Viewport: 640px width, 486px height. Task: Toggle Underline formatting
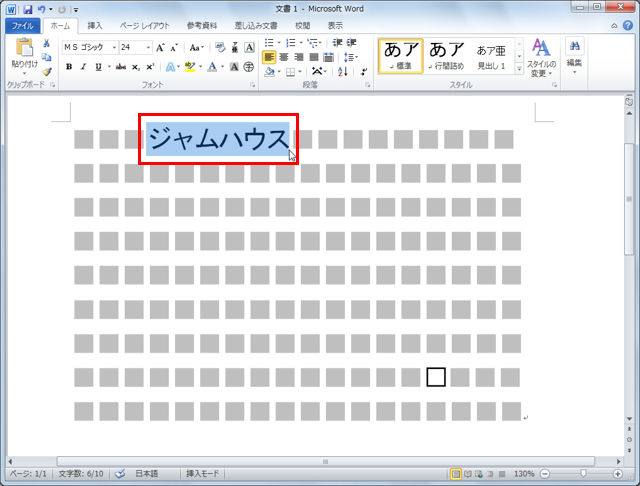point(98,67)
